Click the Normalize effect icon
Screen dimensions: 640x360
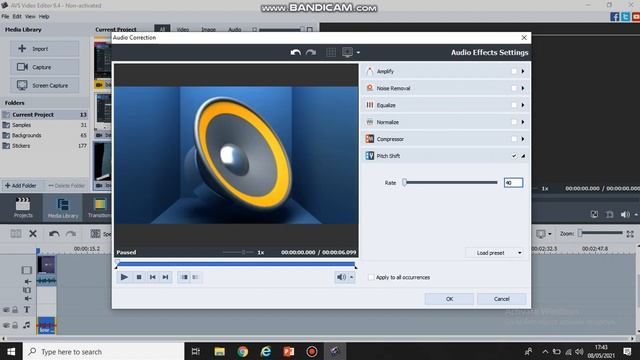tap(369, 122)
